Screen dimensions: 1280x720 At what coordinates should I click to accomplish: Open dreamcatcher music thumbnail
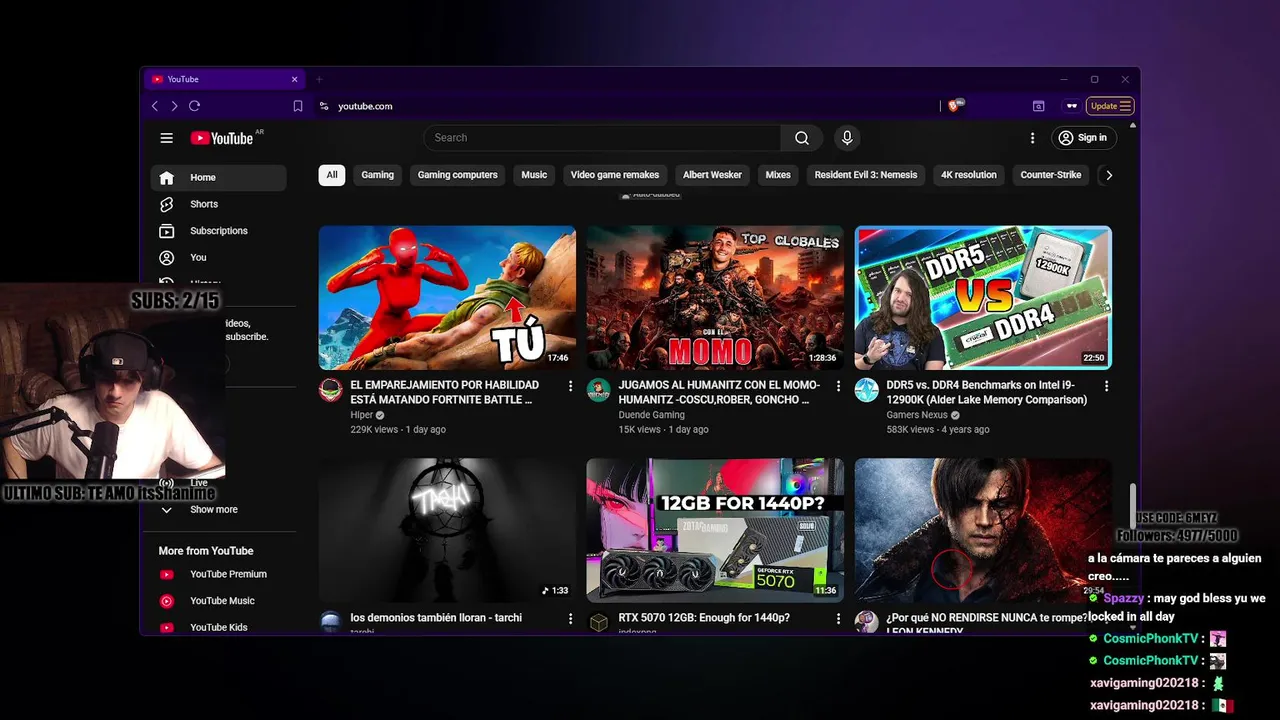(447, 530)
